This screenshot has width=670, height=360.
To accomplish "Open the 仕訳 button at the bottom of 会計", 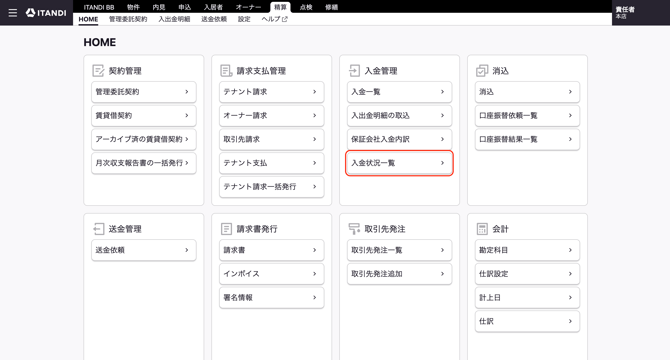I will [x=527, y=321].
